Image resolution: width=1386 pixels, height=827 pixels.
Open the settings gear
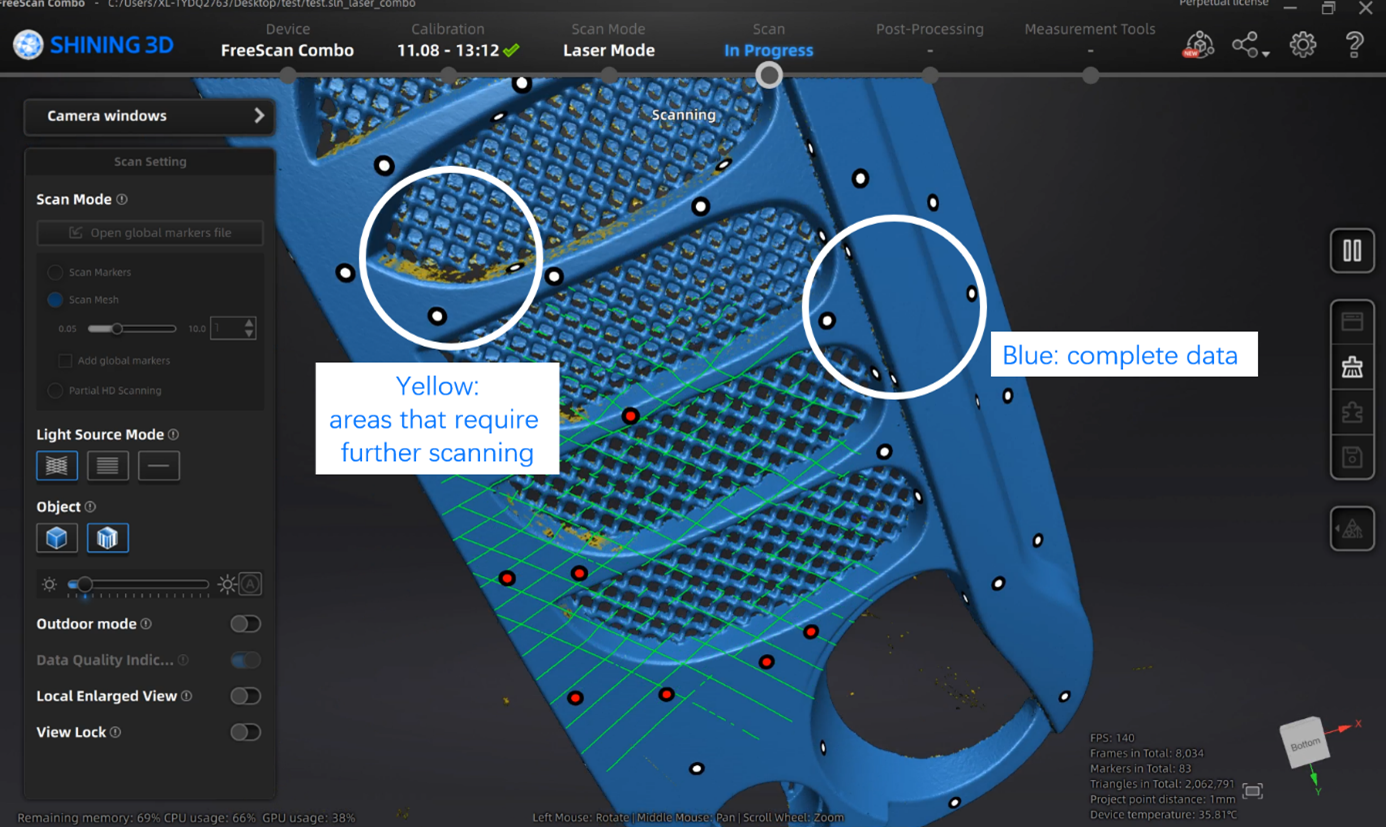[1303, 45]
